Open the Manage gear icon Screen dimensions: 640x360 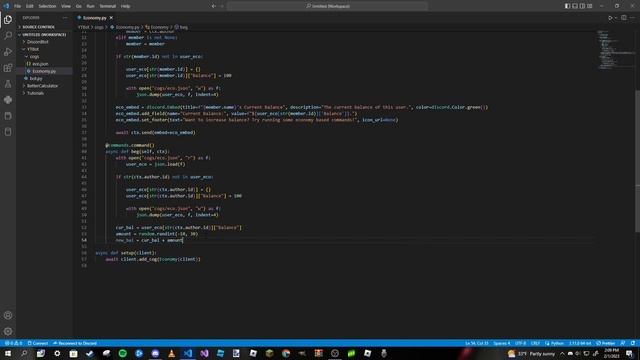(x=8, y=331)
